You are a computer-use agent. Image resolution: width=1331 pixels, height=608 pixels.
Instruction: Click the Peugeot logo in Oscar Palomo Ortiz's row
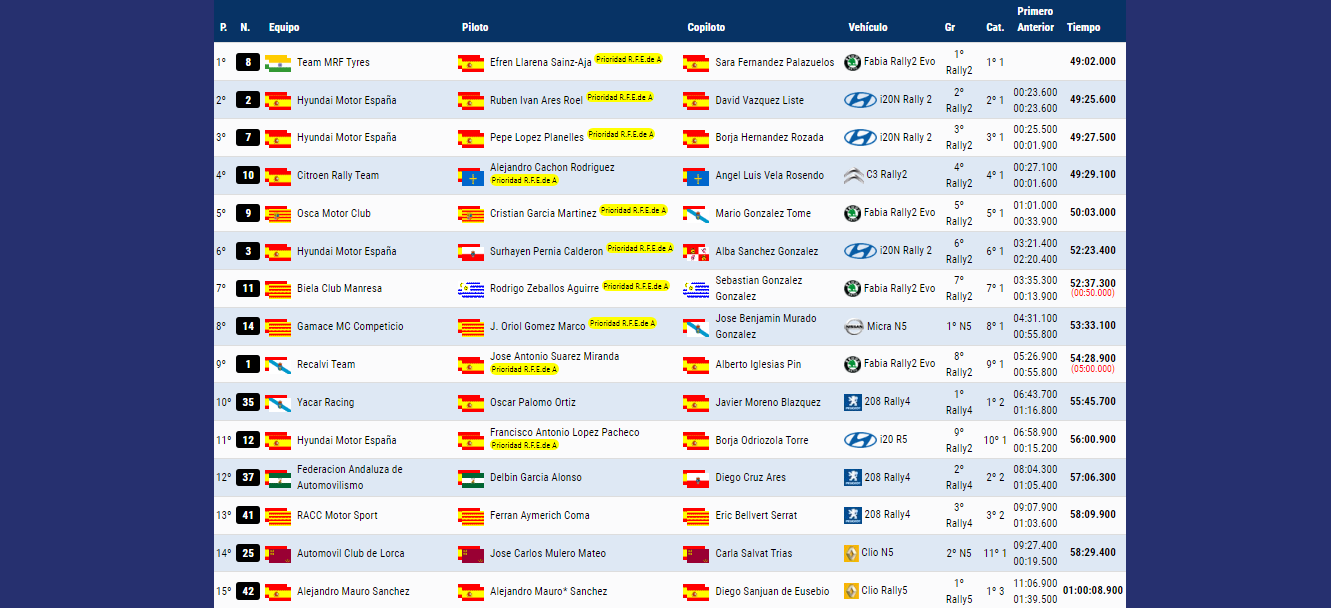tap(852, 402)
